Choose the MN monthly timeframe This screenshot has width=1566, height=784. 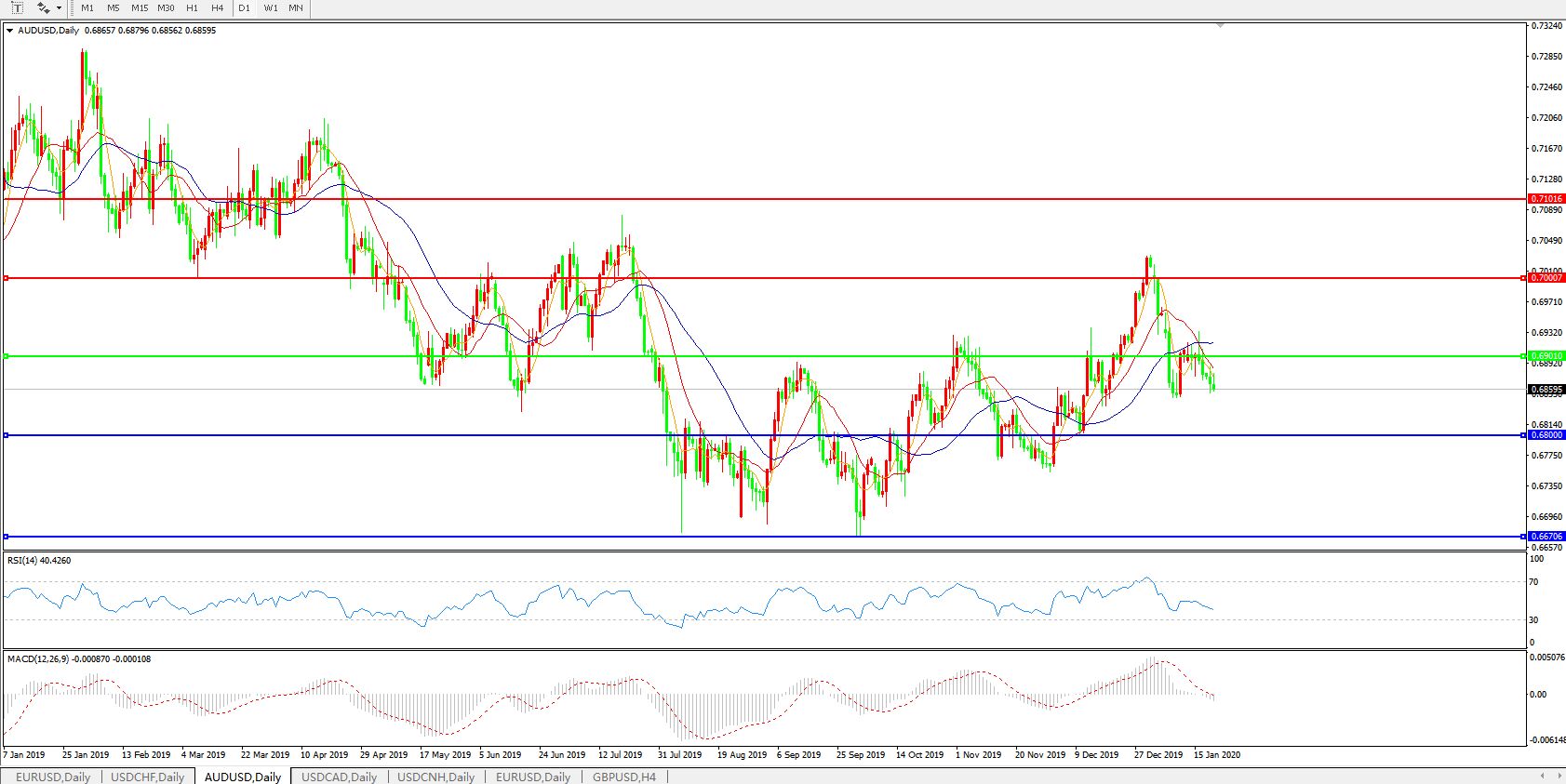coord(296,7)
